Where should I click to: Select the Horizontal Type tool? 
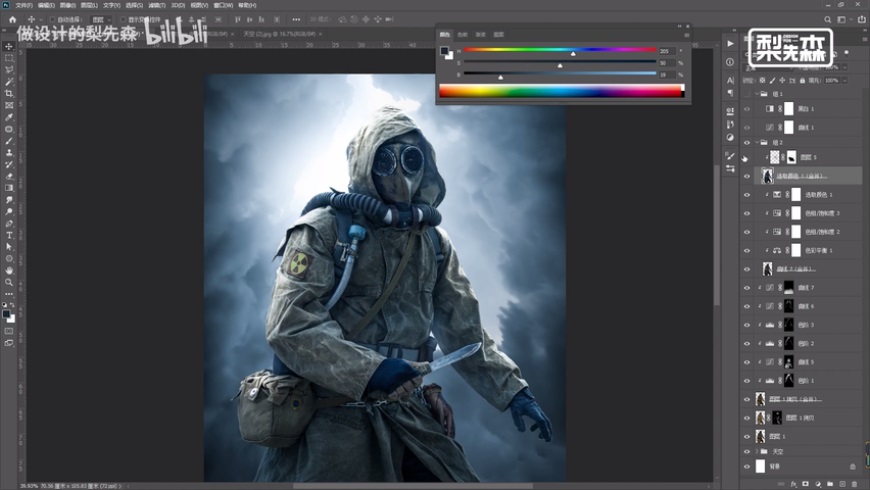[9, 235]
